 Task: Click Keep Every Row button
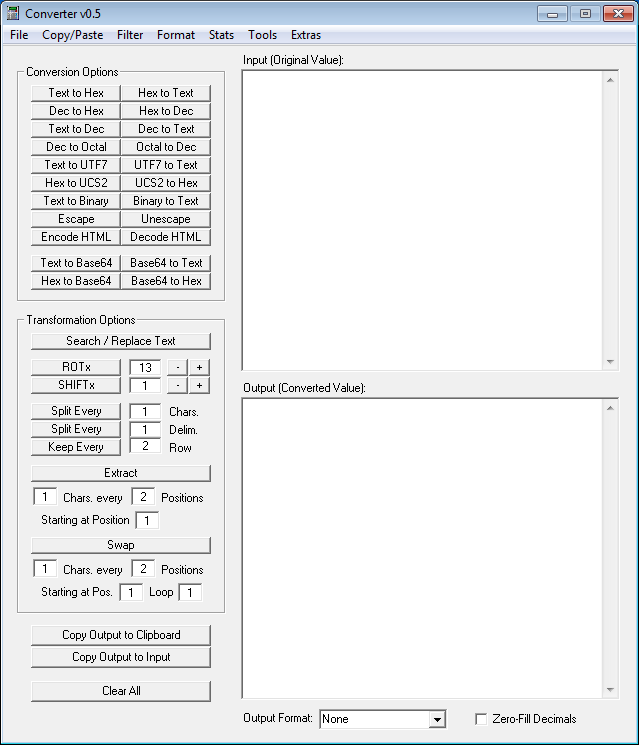[x=76, y=448]
